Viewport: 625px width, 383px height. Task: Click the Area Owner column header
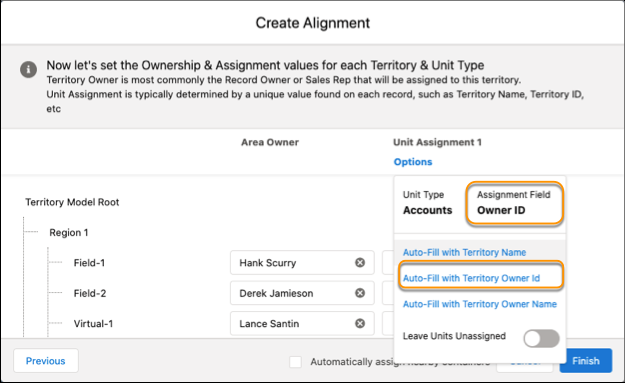point(270,142)
